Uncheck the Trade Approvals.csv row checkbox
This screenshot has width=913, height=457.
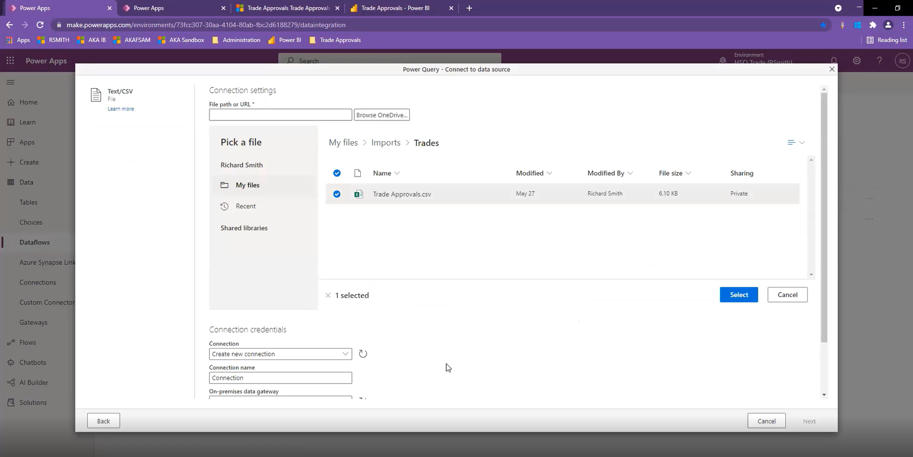(337, 194)
